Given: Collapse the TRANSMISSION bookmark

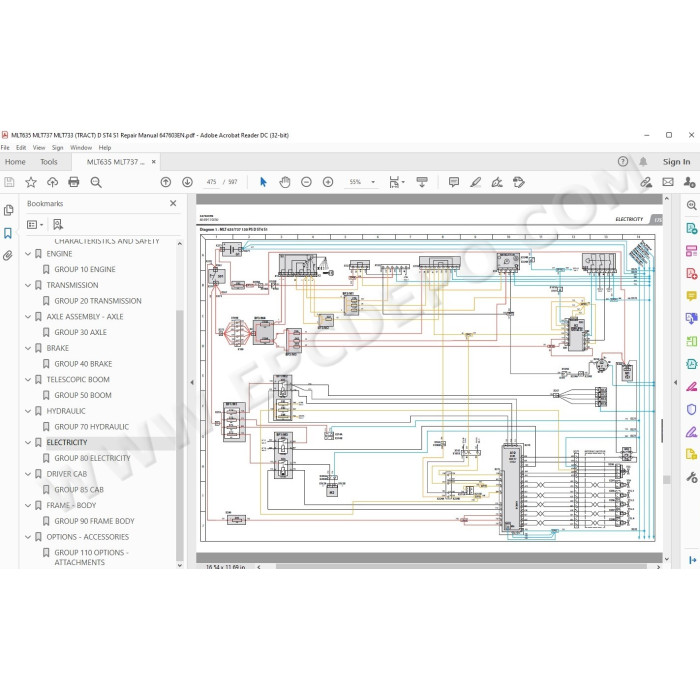Looking at the screenshot, I should pos(28,285).
